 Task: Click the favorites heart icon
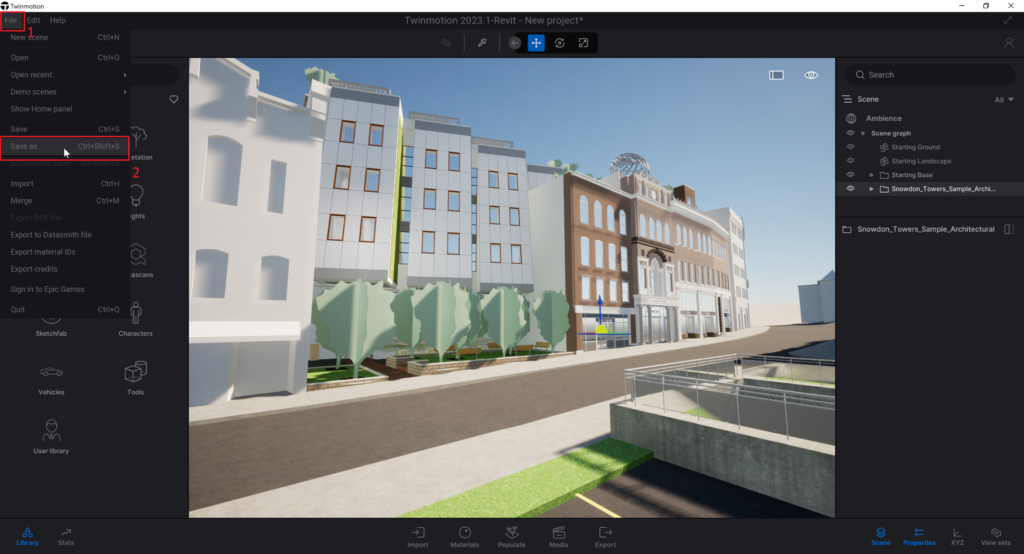point(174,99)
